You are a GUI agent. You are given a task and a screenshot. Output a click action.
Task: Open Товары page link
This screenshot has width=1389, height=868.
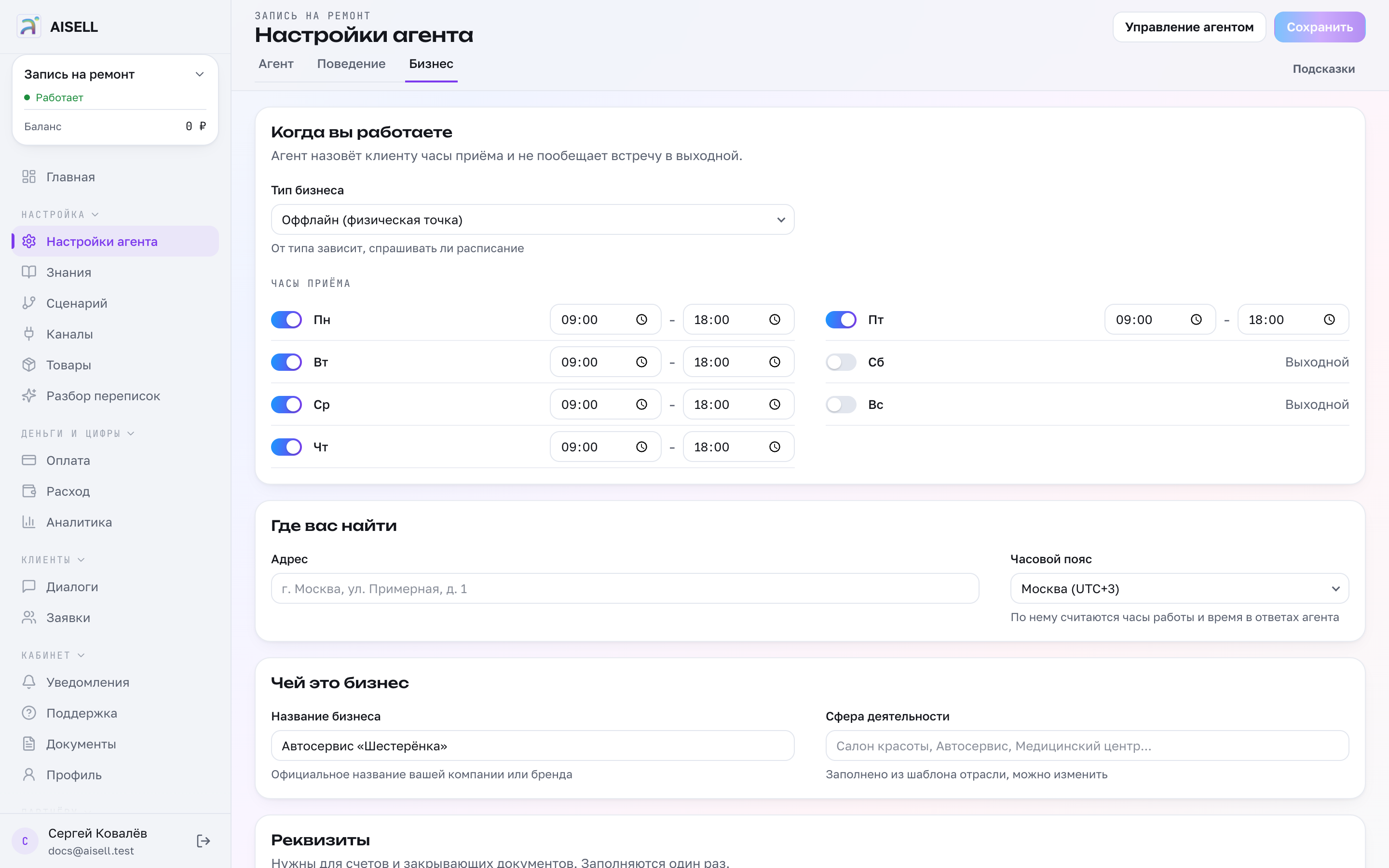[x=115, y=365]
